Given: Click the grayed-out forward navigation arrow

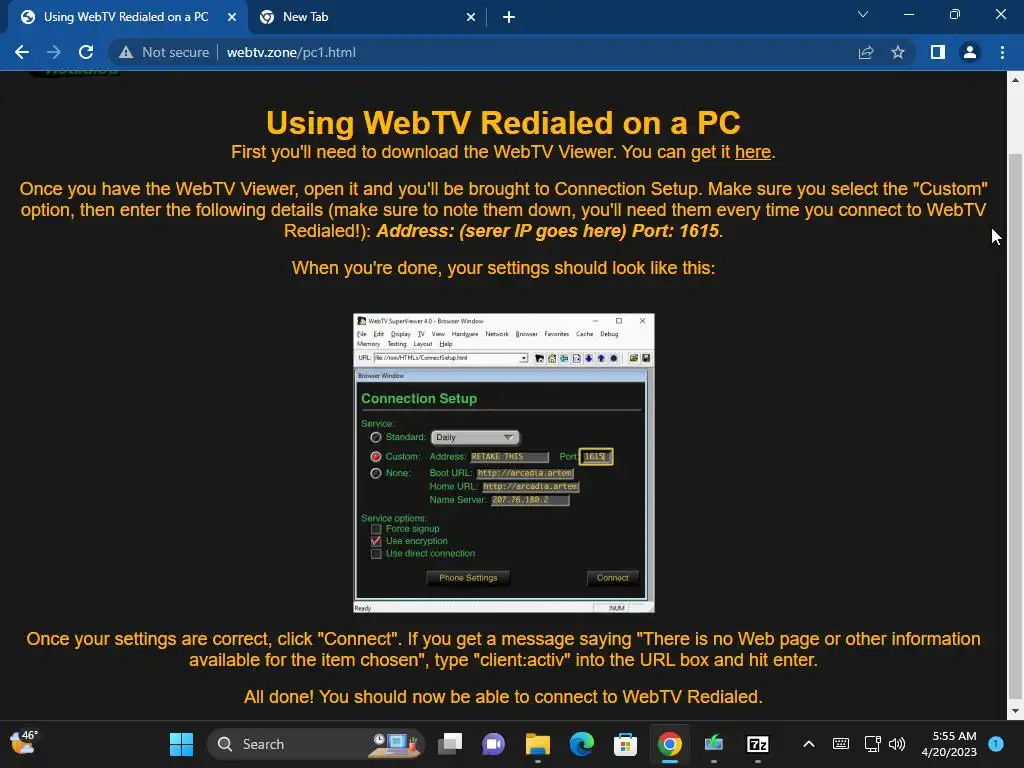Looking at the screenshot, I should coord(54,52).
